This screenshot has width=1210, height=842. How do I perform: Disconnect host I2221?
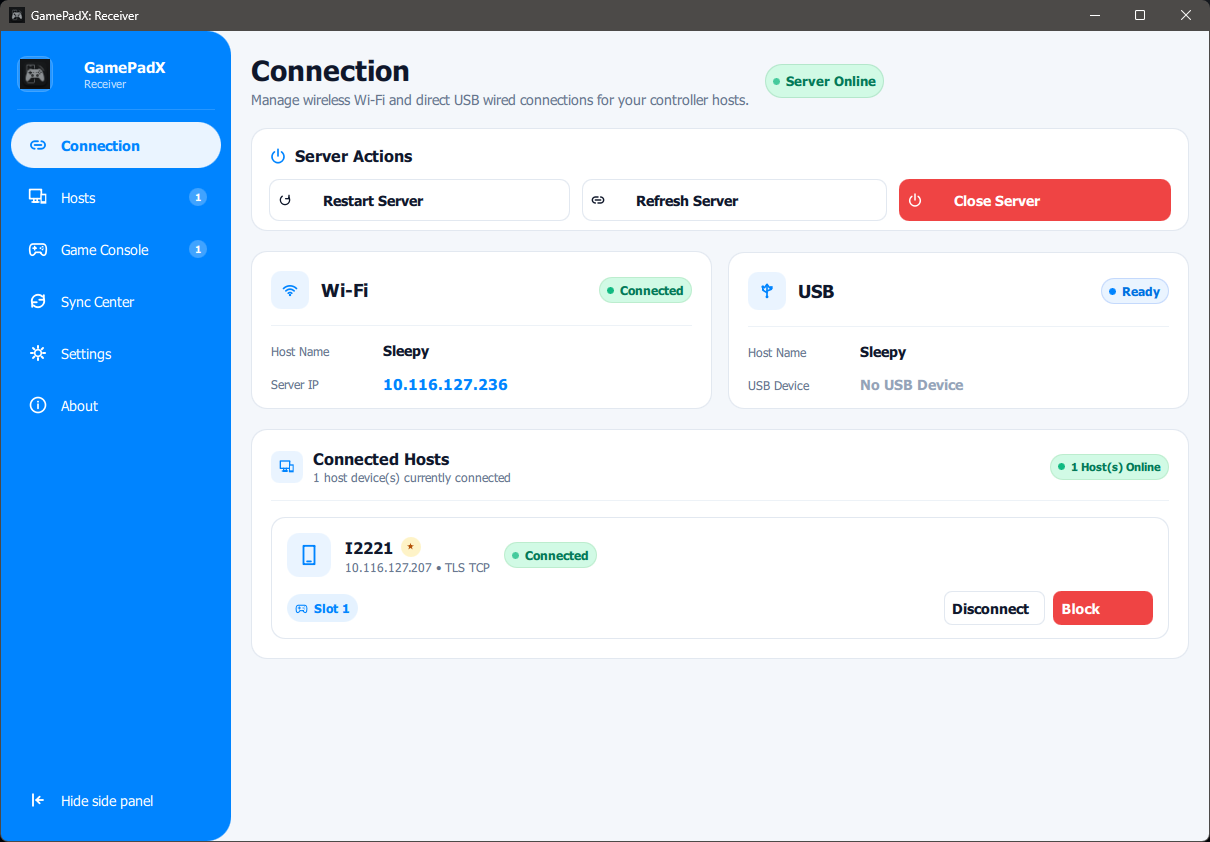(994, 608)
